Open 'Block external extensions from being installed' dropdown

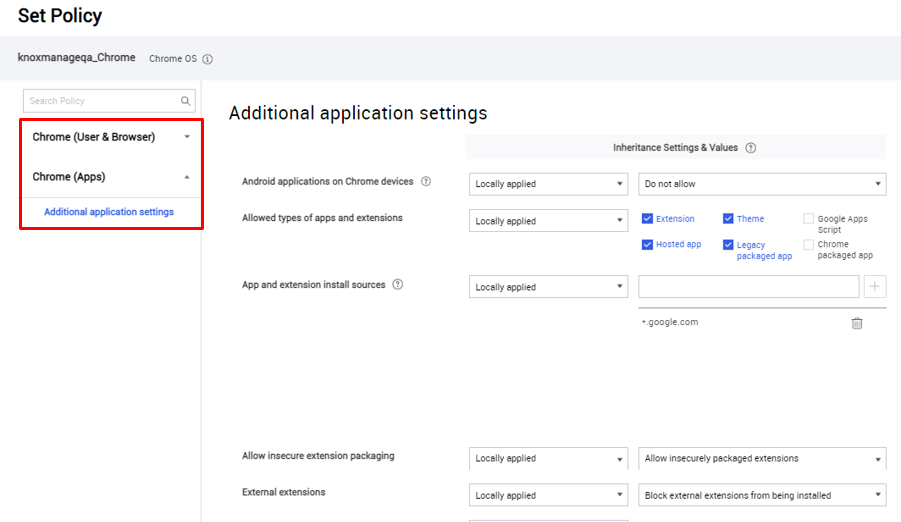pyautogui.click(x=762, y=496)
